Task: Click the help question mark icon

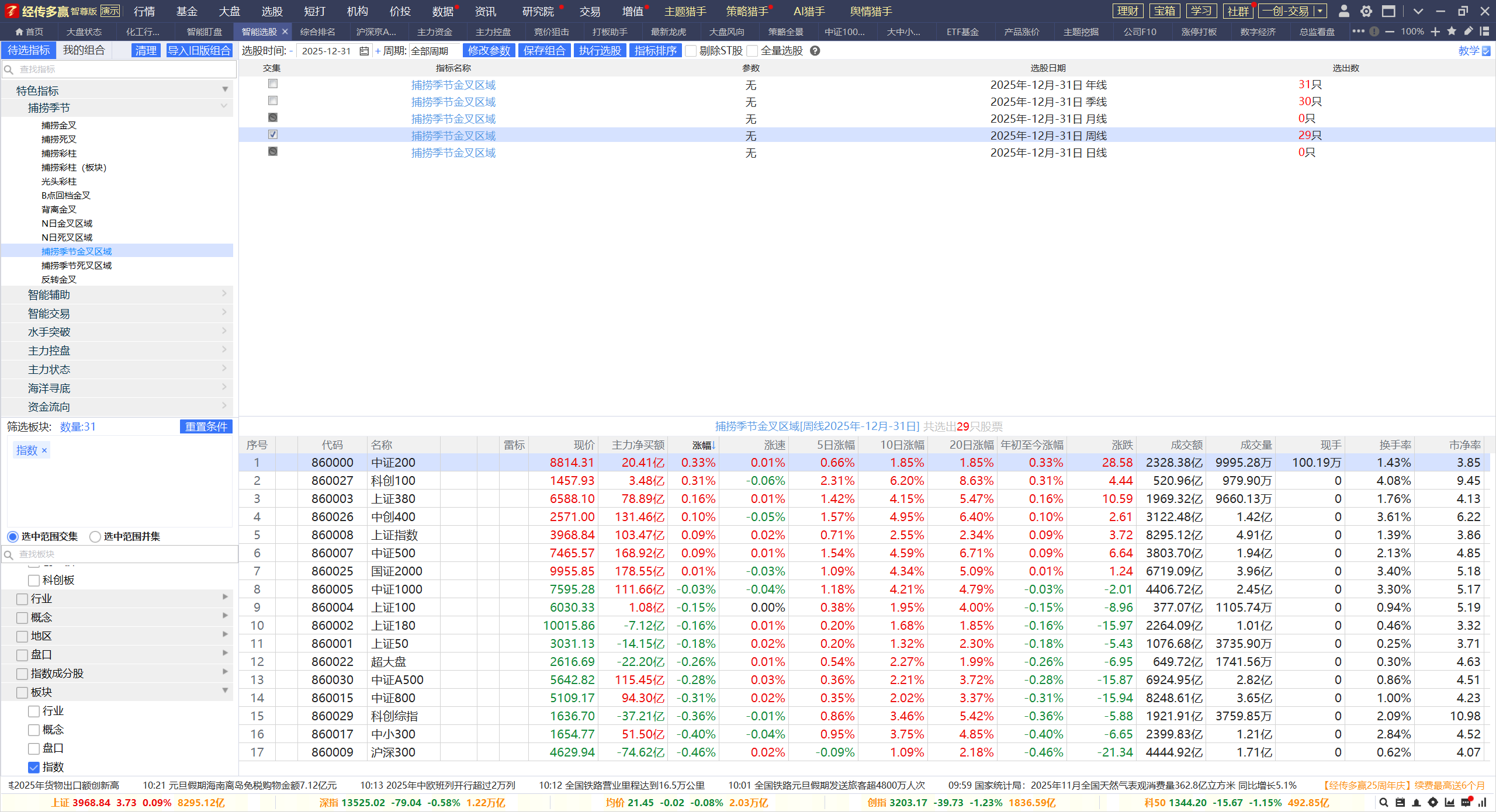Action: pyautogui.click(x=815, y=51)
